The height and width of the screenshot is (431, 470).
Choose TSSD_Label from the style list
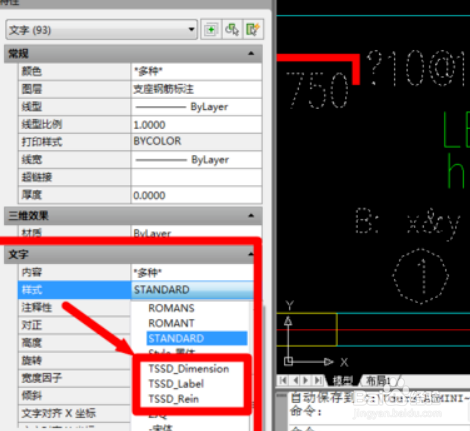click(176, 384)
